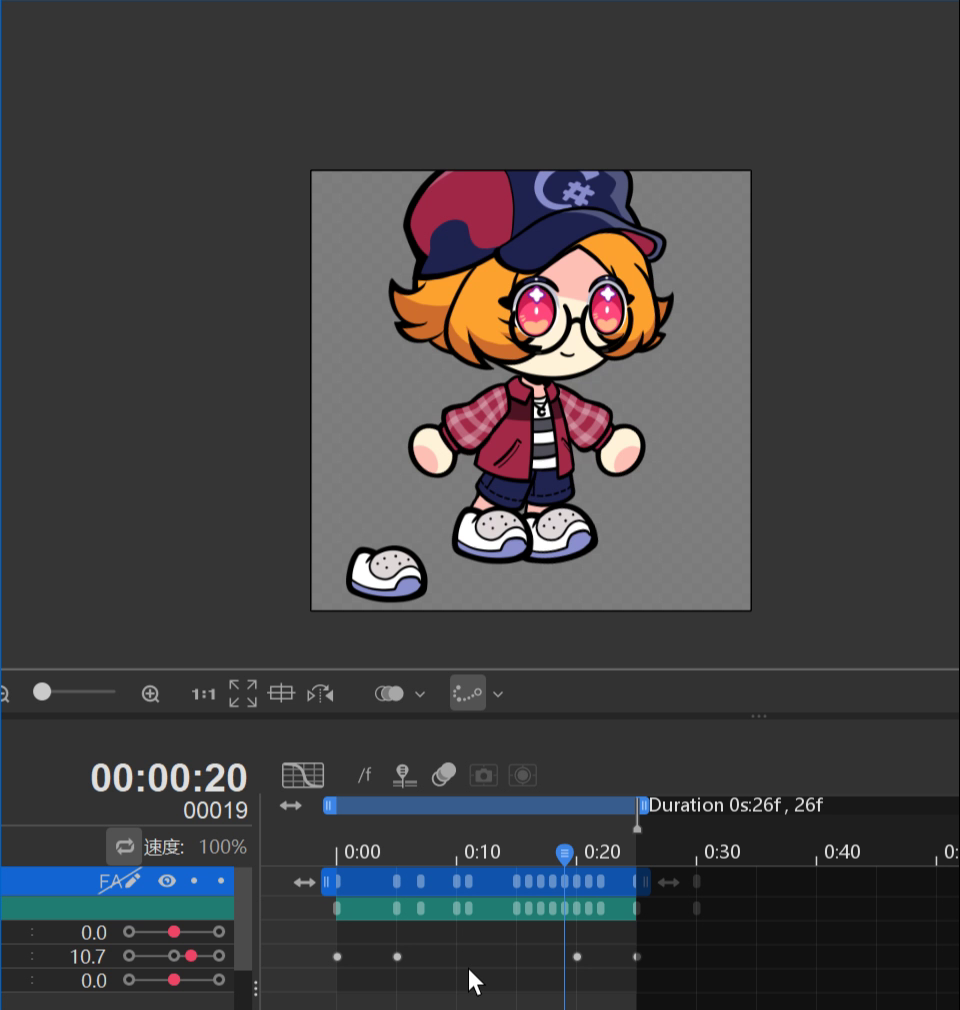Click the center canvas crosshair icon
This screenshot has height=1010, width=960.
point(282,693)
